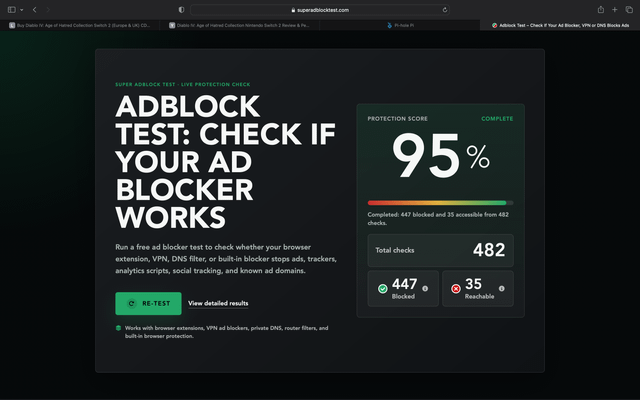
Task: Show info for Reachable count
Action: (x=501, y=289)
